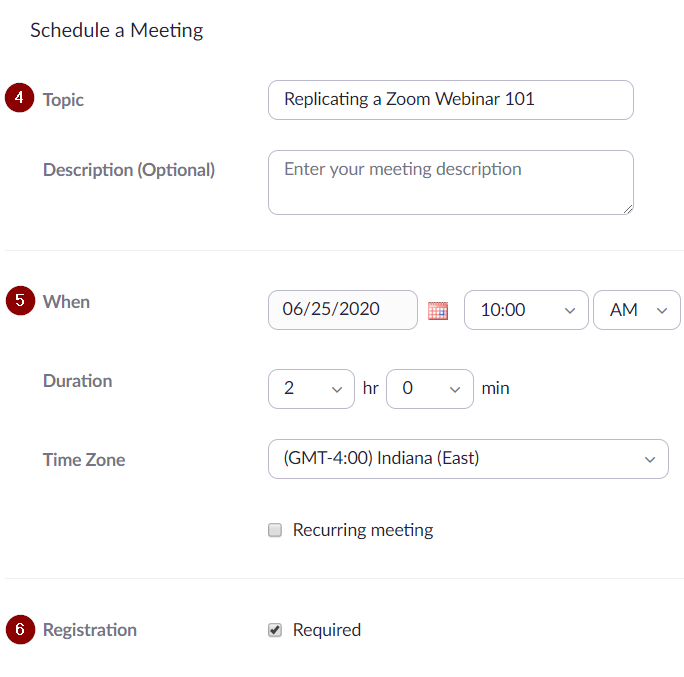
Task: Uncheck the Registration Required checkbox
Action: point(275,630)
